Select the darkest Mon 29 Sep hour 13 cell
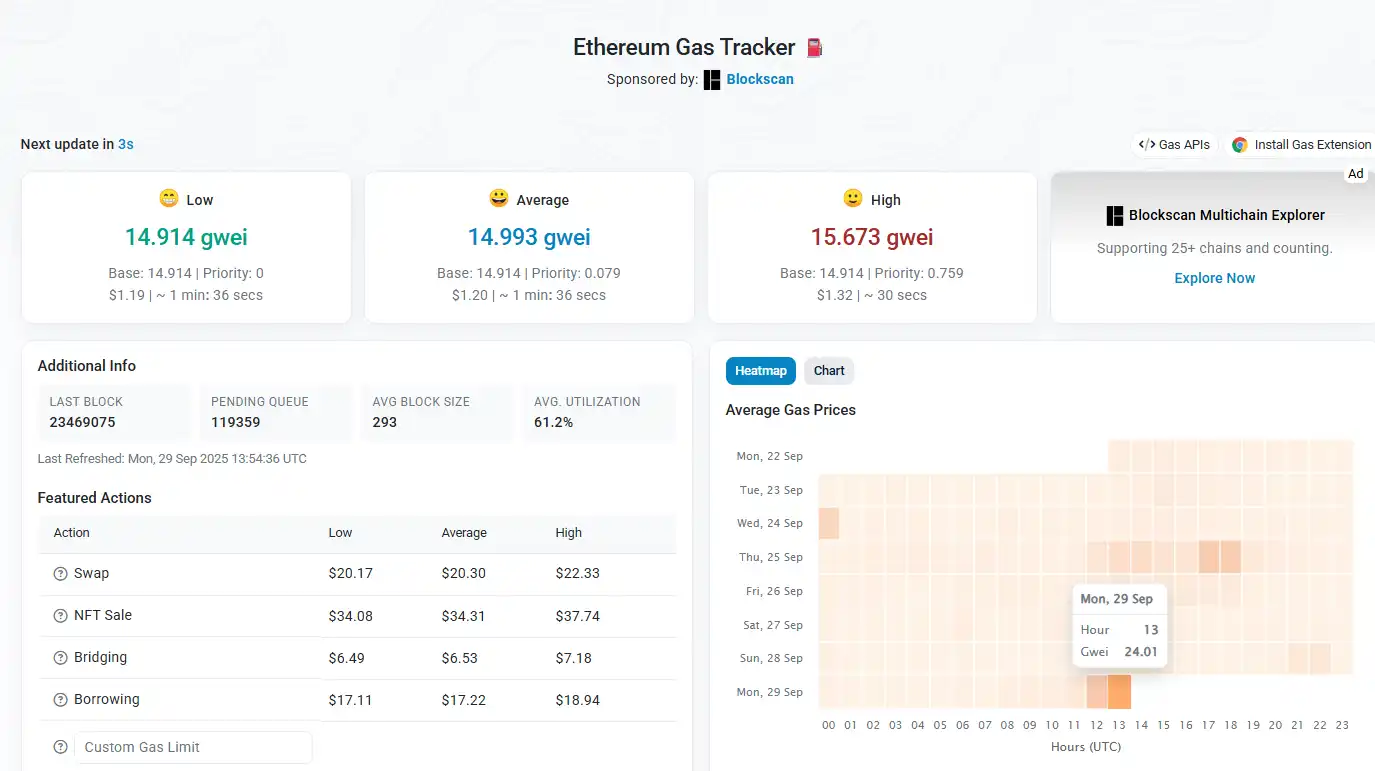1375x771 pixels. pos(1119,692)
